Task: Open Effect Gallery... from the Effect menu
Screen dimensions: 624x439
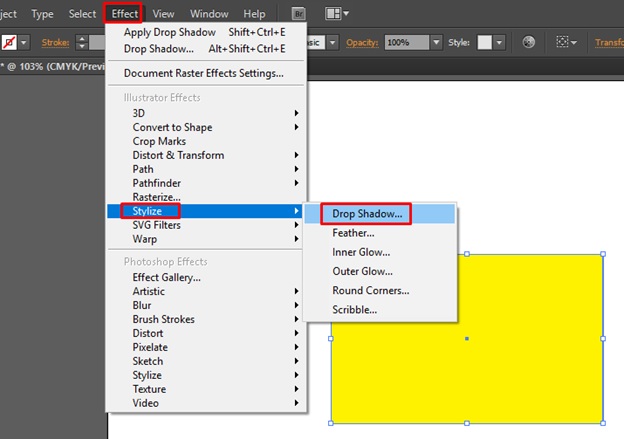Action: 166,277
